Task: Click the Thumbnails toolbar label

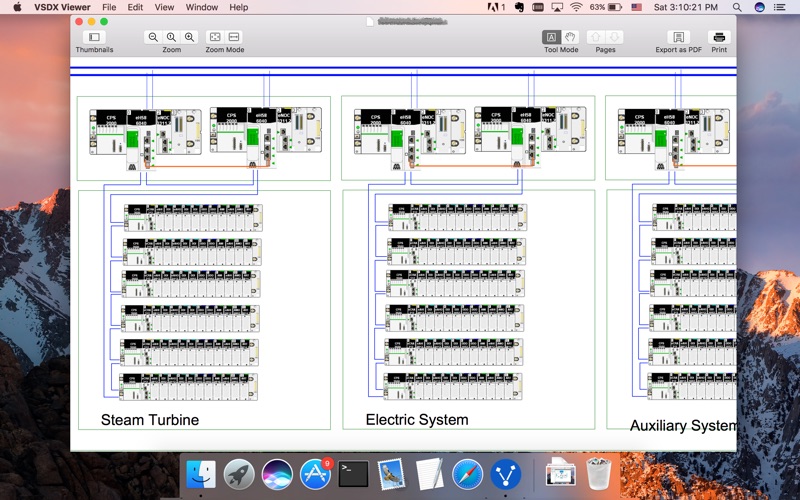Action: 94,49
